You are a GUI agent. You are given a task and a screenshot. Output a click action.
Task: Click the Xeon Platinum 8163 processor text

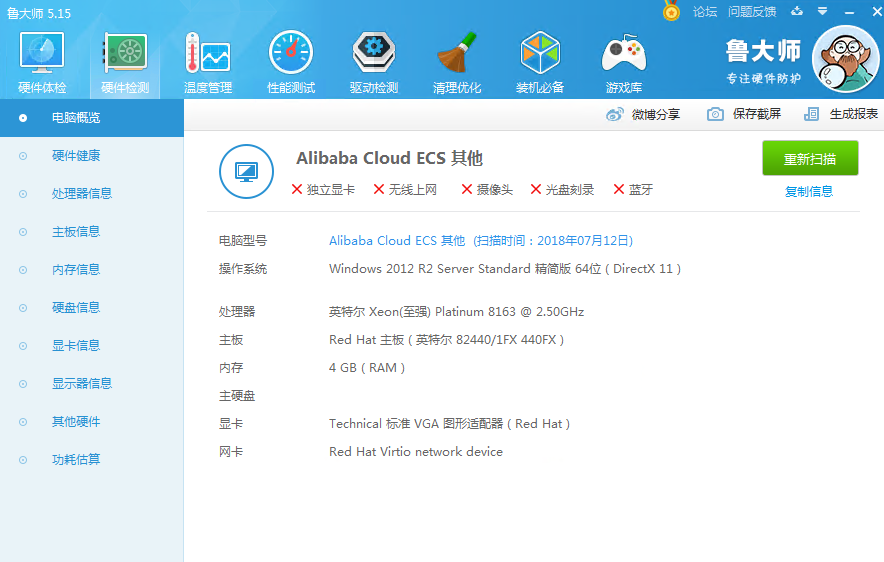(x=457, y=312)
